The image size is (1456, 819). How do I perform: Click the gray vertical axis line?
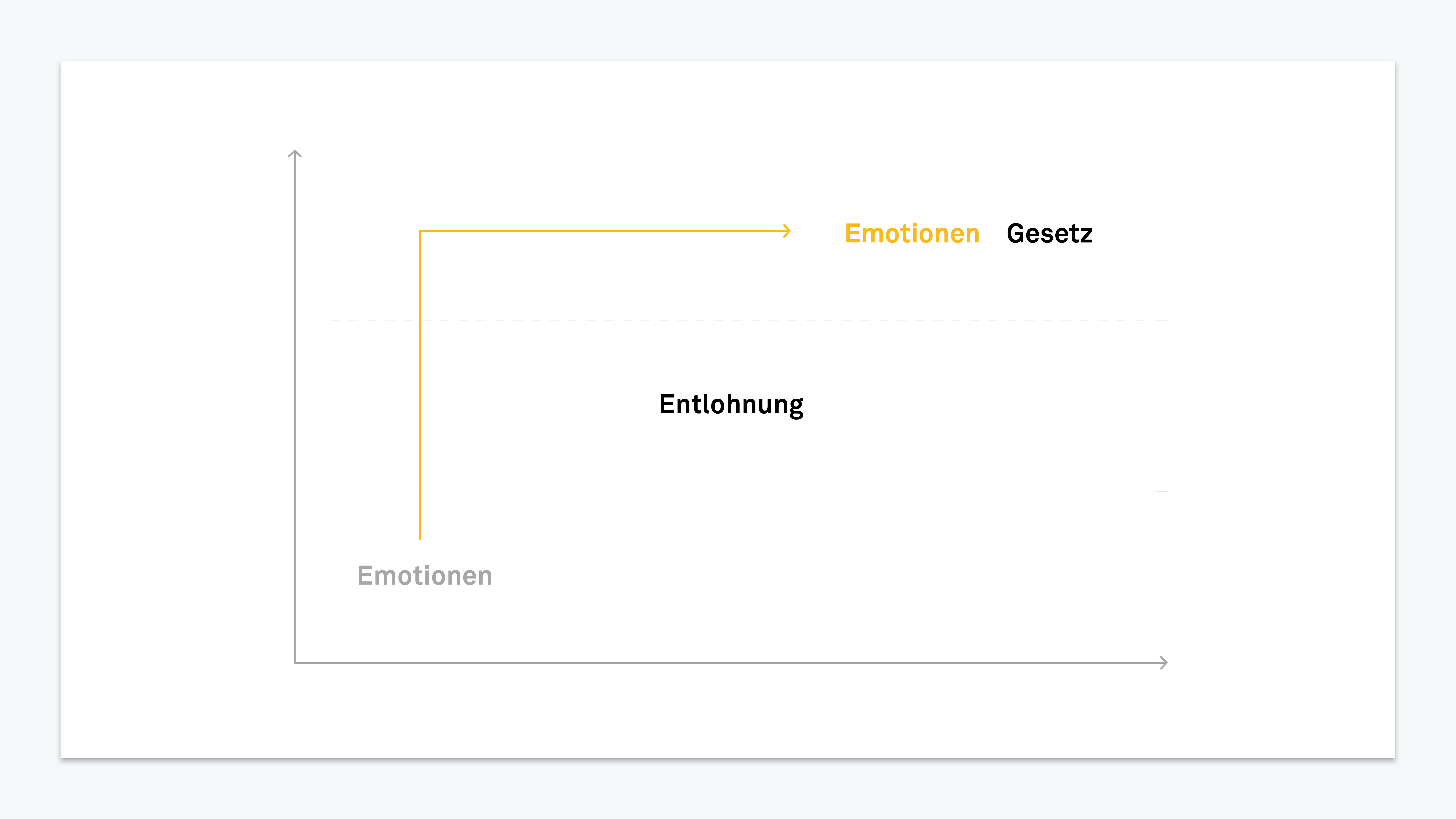click(295, 407)
